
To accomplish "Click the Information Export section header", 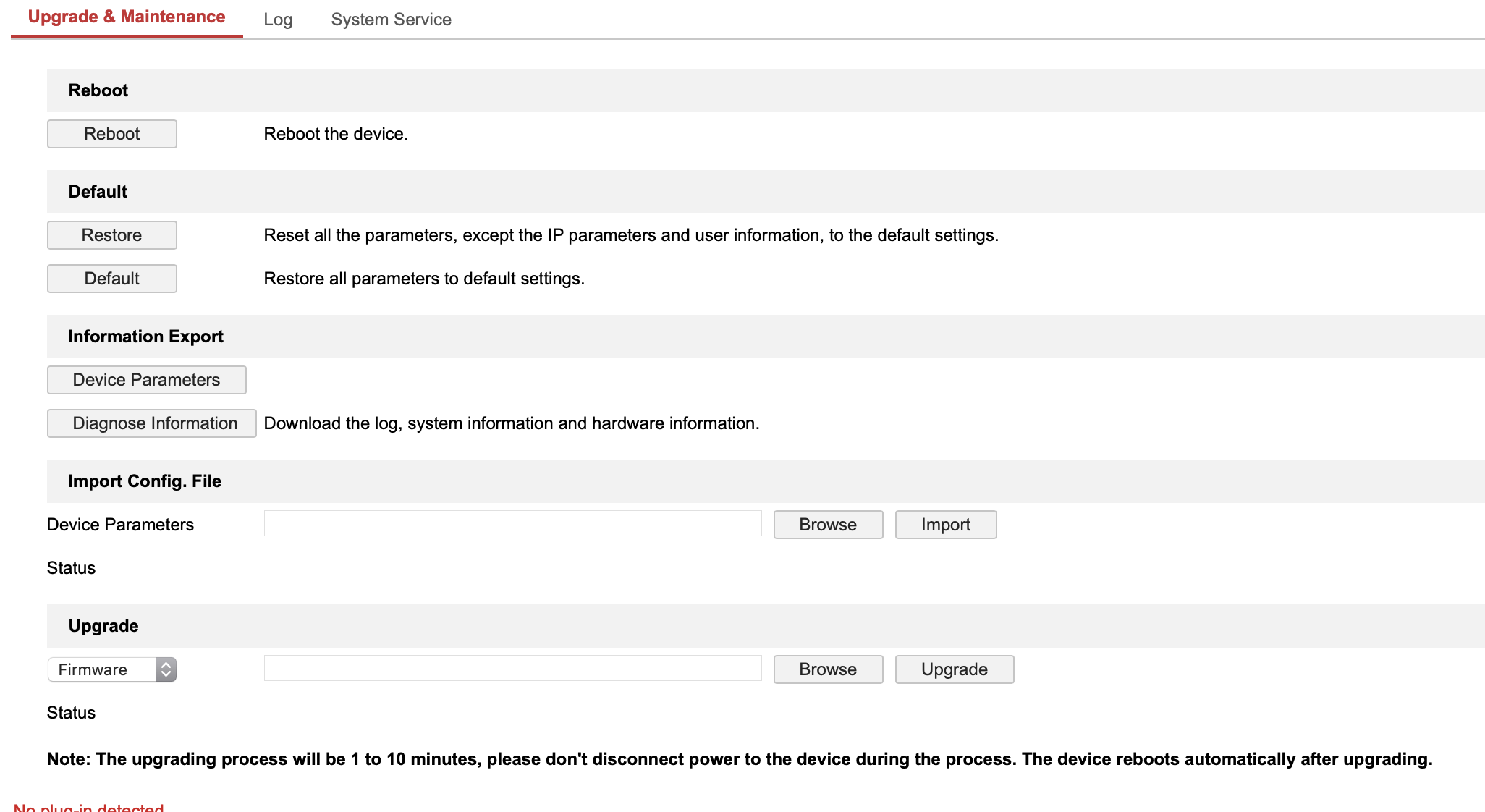I will (145, 337).
